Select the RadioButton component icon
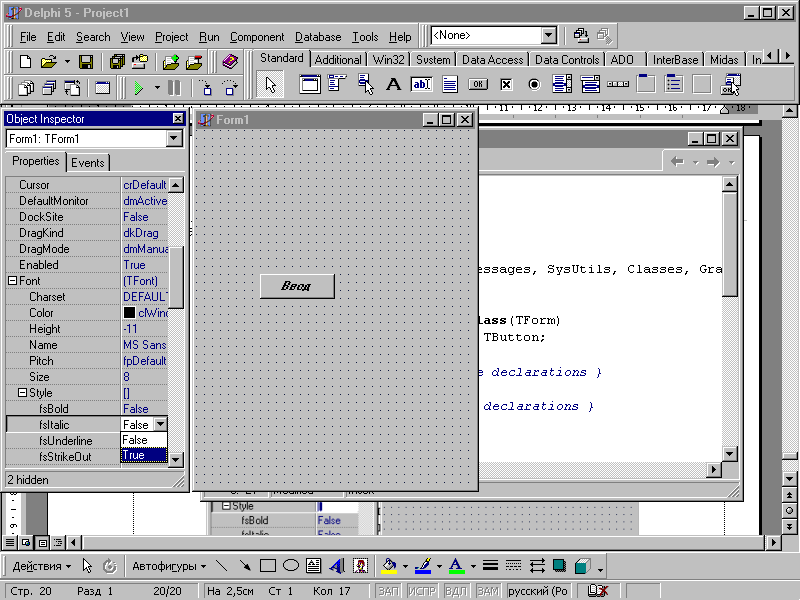 point(534,84)
